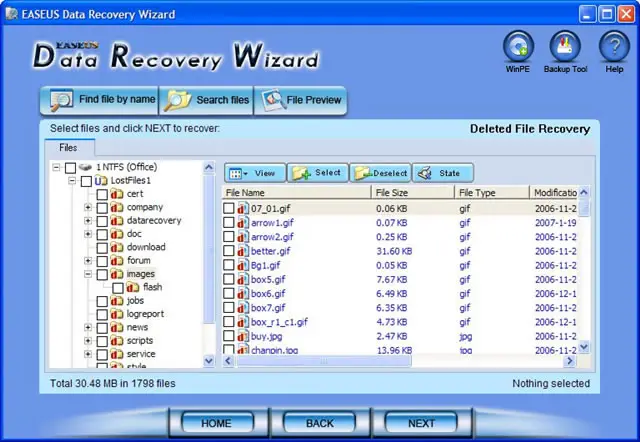Screen dimensions: 640x442
Task: Click the State button
Action: tap(443, 173)
